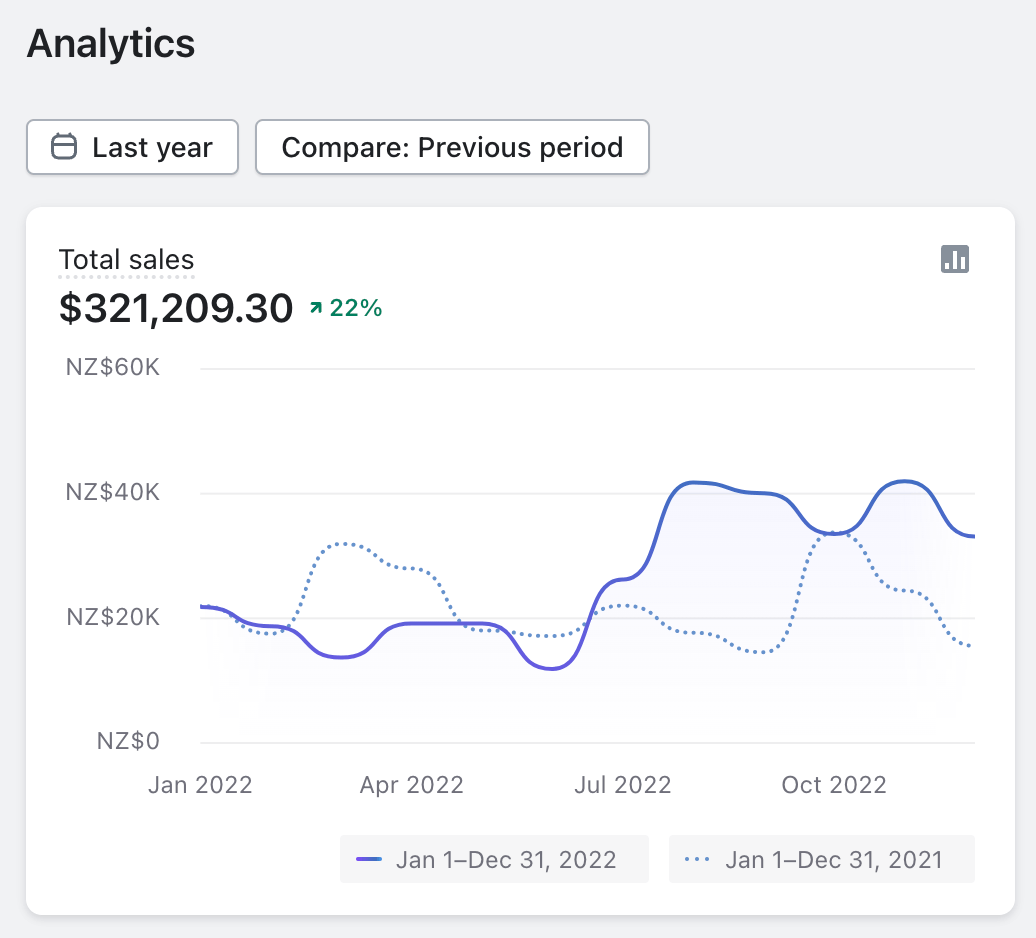This screenshot has height=938, width=1036.
Task: Open the bar chart report icon
Action: 955,259
